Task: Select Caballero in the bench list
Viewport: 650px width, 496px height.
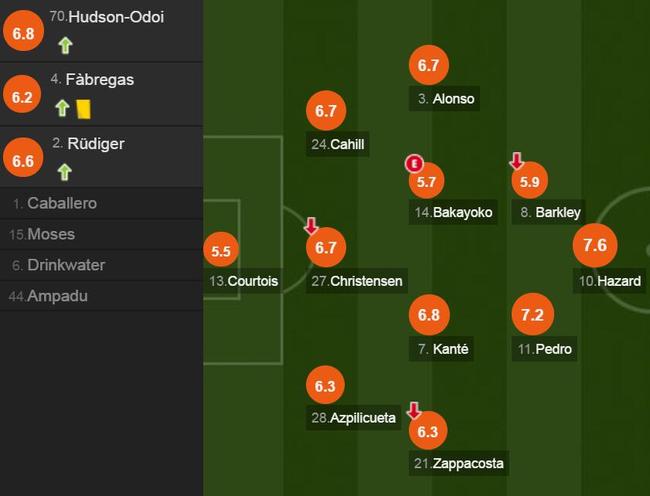Action: tap(101, 203)
